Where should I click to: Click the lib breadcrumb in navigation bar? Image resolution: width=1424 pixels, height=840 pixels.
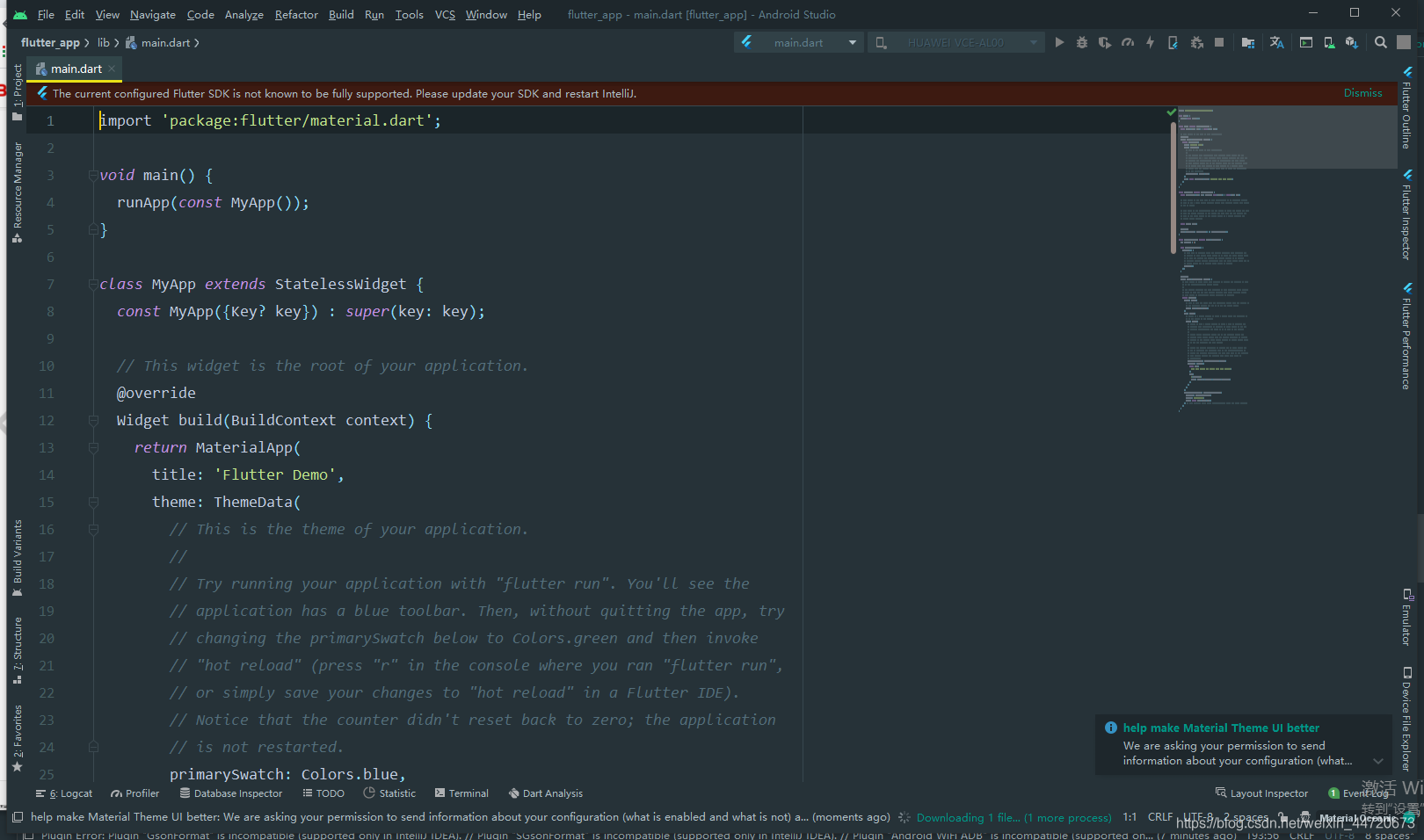[x=104, y=42]
